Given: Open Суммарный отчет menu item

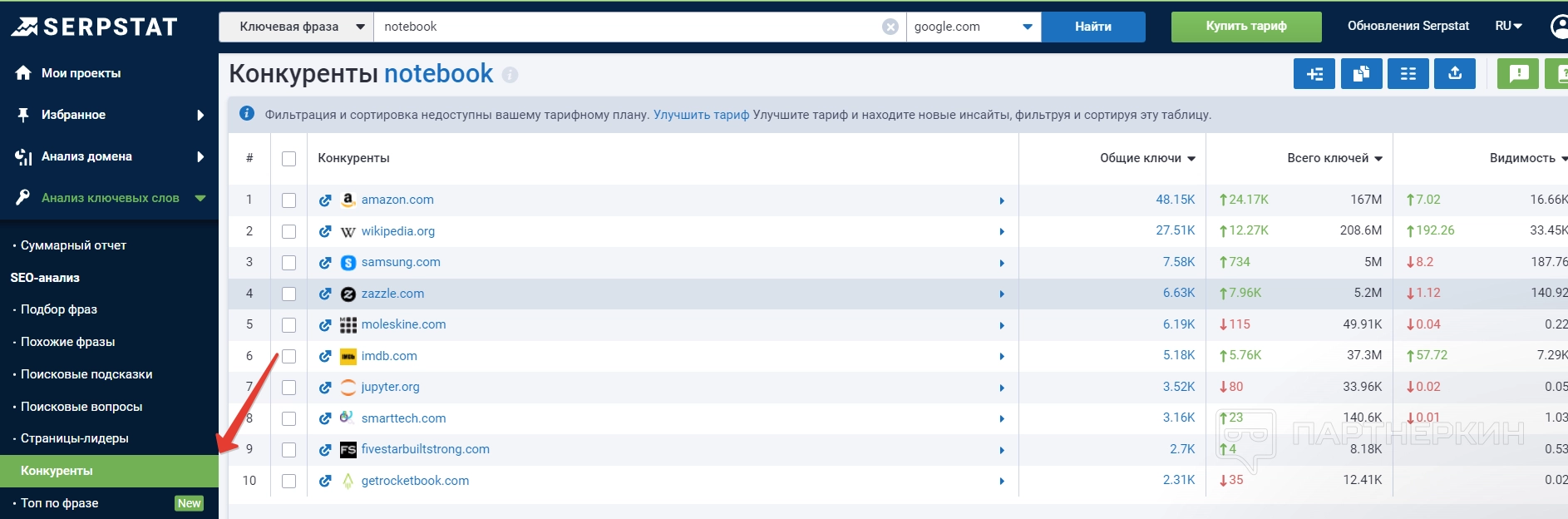Looking at the screenshot, I should [x=73, y=245].
